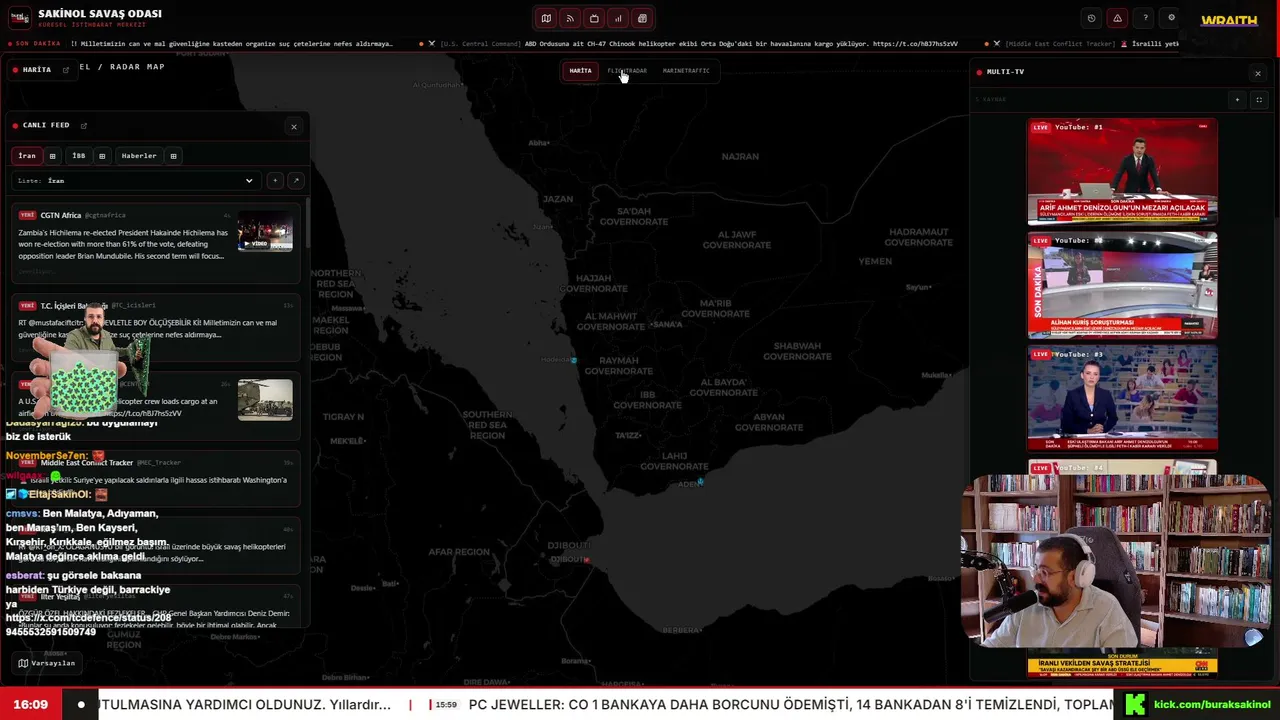Pop out the Canlı Feed panel
Viewport: 1280px width, 720px height.
(x=84, y=126)
